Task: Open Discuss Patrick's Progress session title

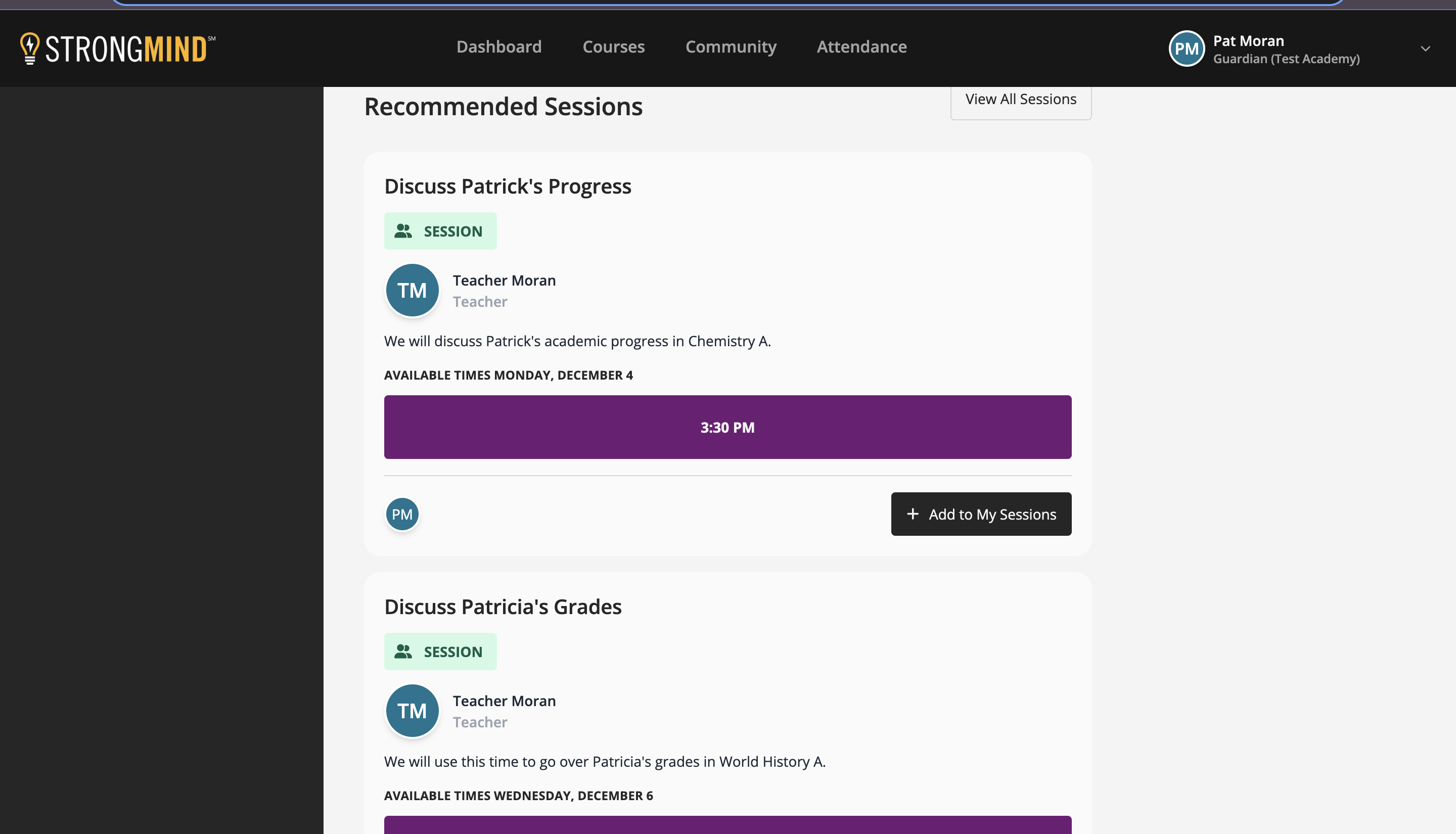Action: point(508,186)
